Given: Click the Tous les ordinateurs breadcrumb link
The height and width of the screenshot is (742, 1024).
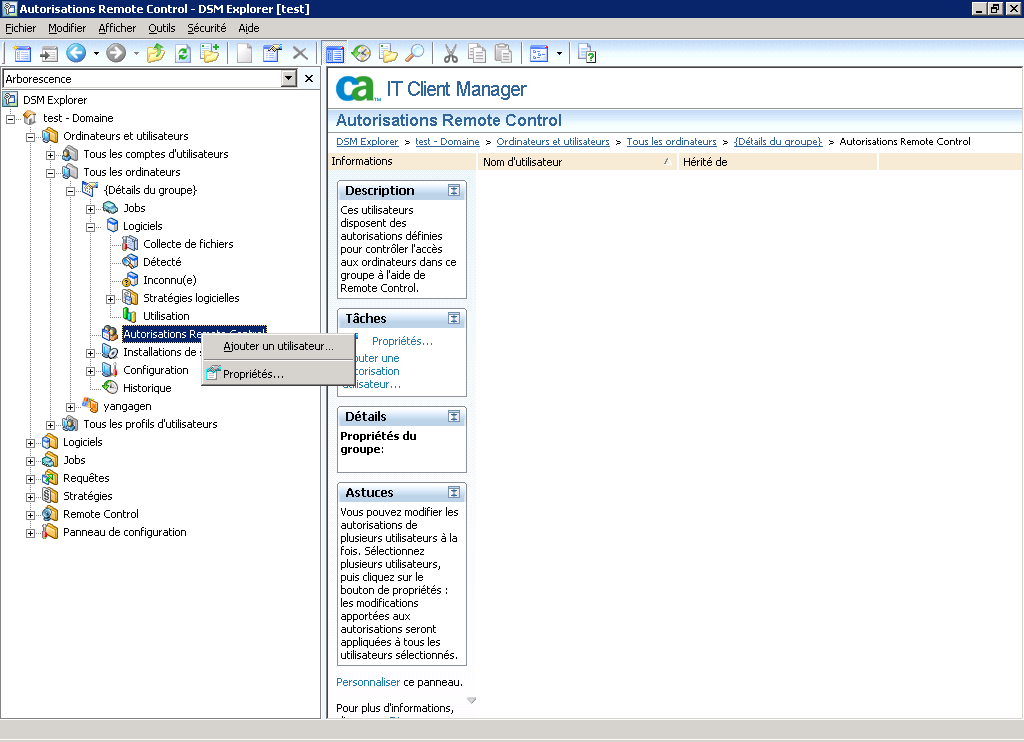Looking at the screenshot, I should (671, 141).
